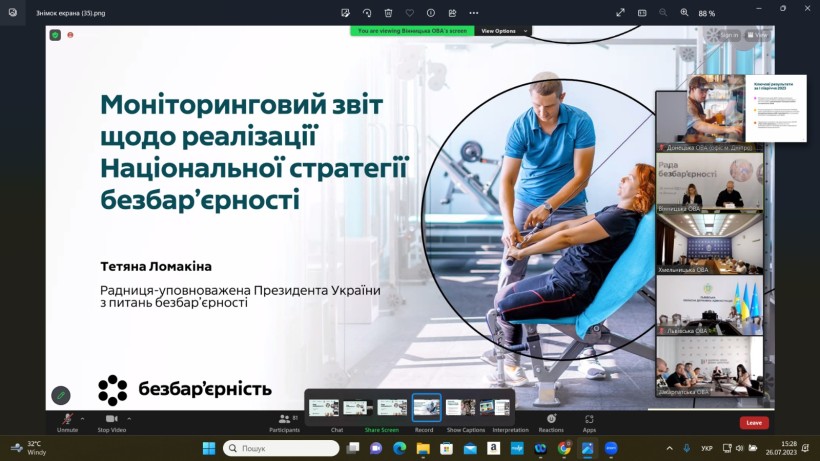Expand the audio options arrow beside Unmute

click(82, 419)
